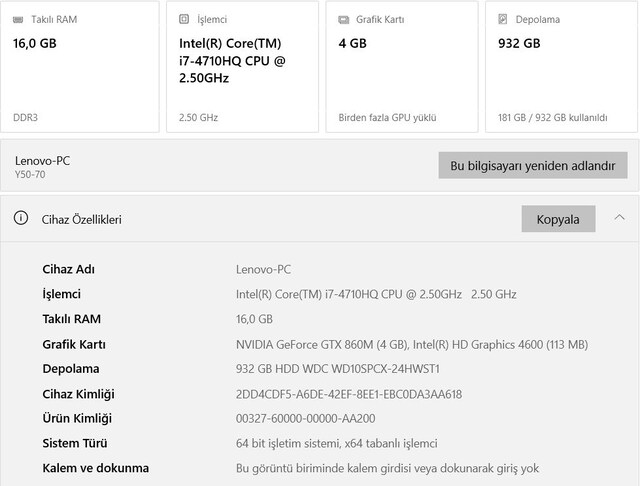640x486 pixels.
Task: Click the Depolama row label in specifications
Action: (71, 369)
